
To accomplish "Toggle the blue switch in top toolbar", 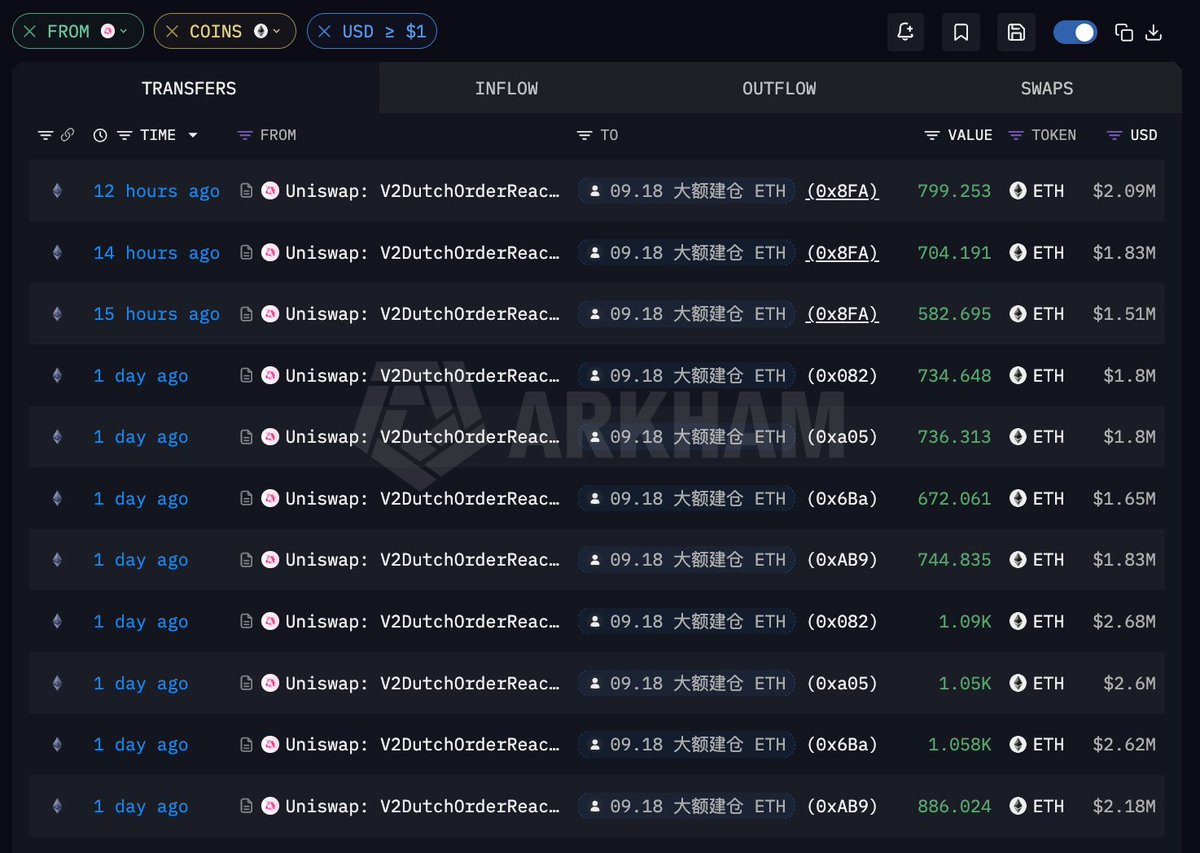I will (x=1075, y=32).
